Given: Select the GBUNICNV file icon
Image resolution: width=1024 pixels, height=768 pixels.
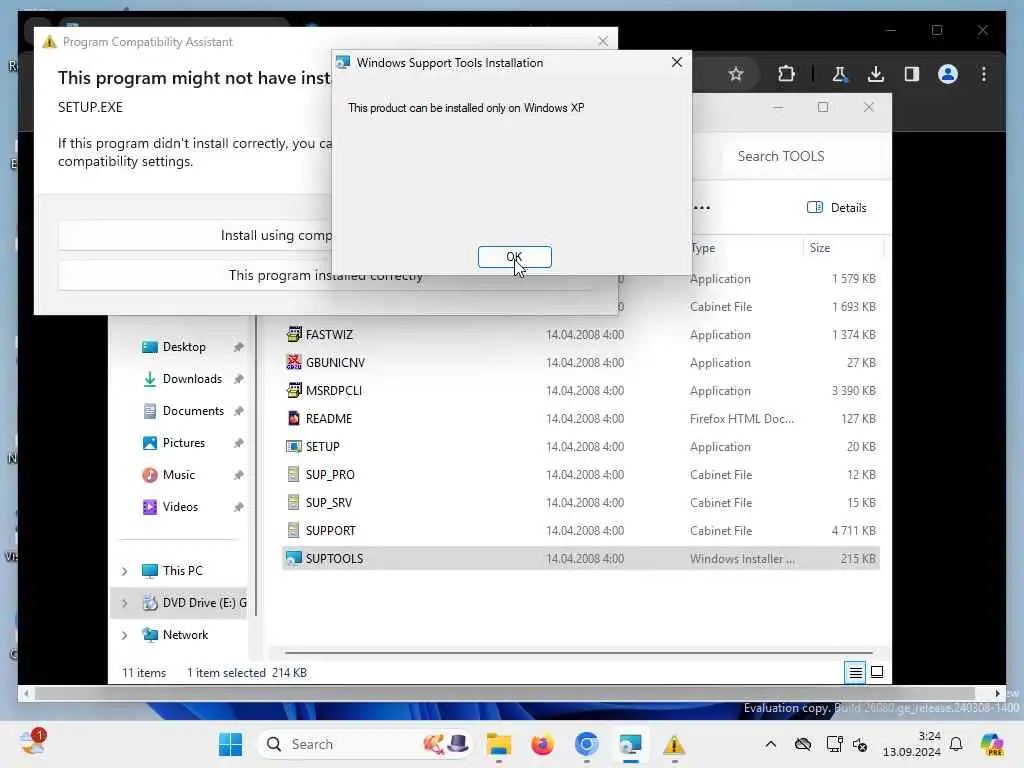Looking at the screenshot, I should (x=294, y=362).
